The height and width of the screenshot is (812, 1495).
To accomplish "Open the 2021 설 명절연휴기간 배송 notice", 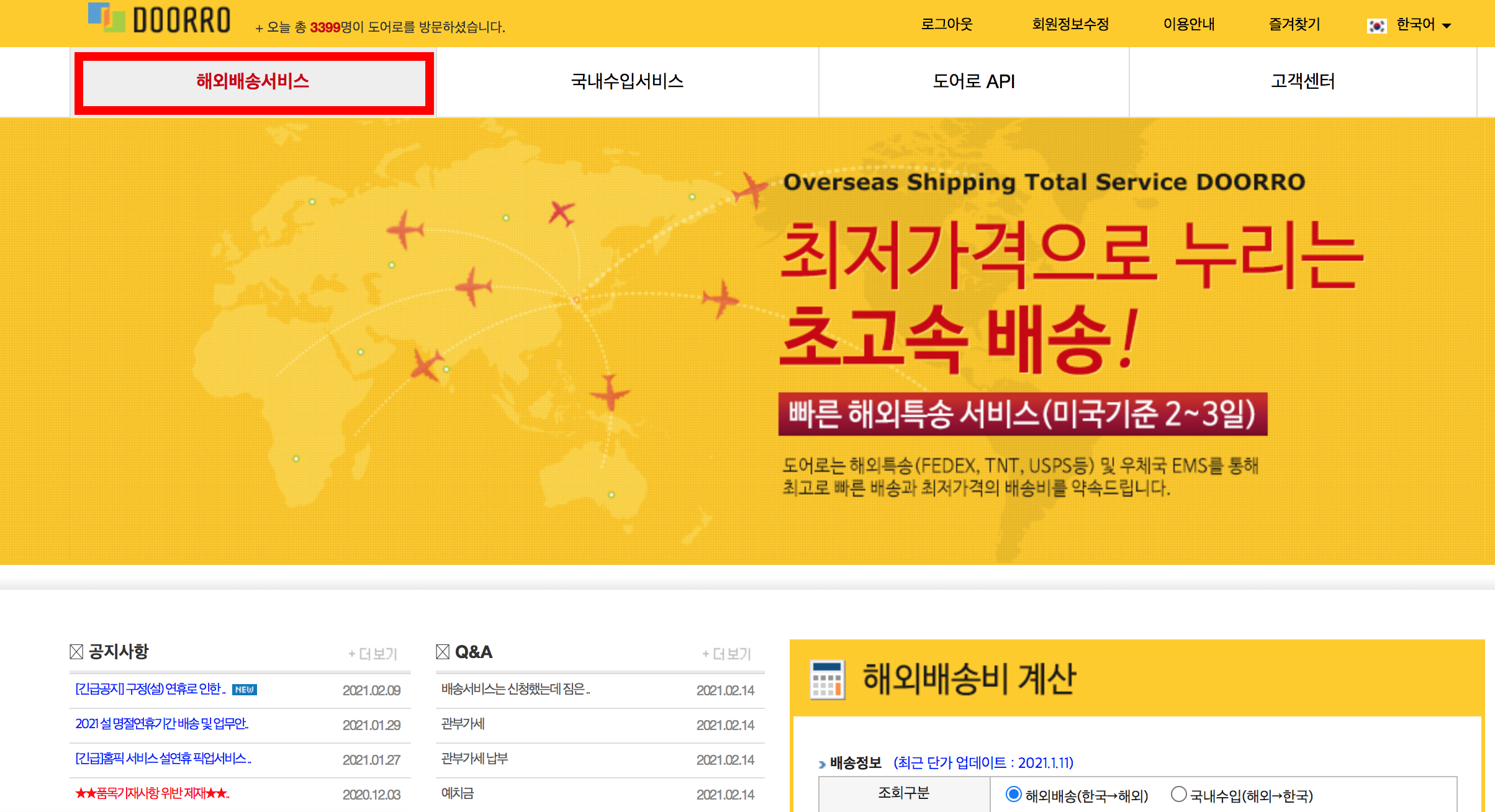I will [x=161, y=724].
